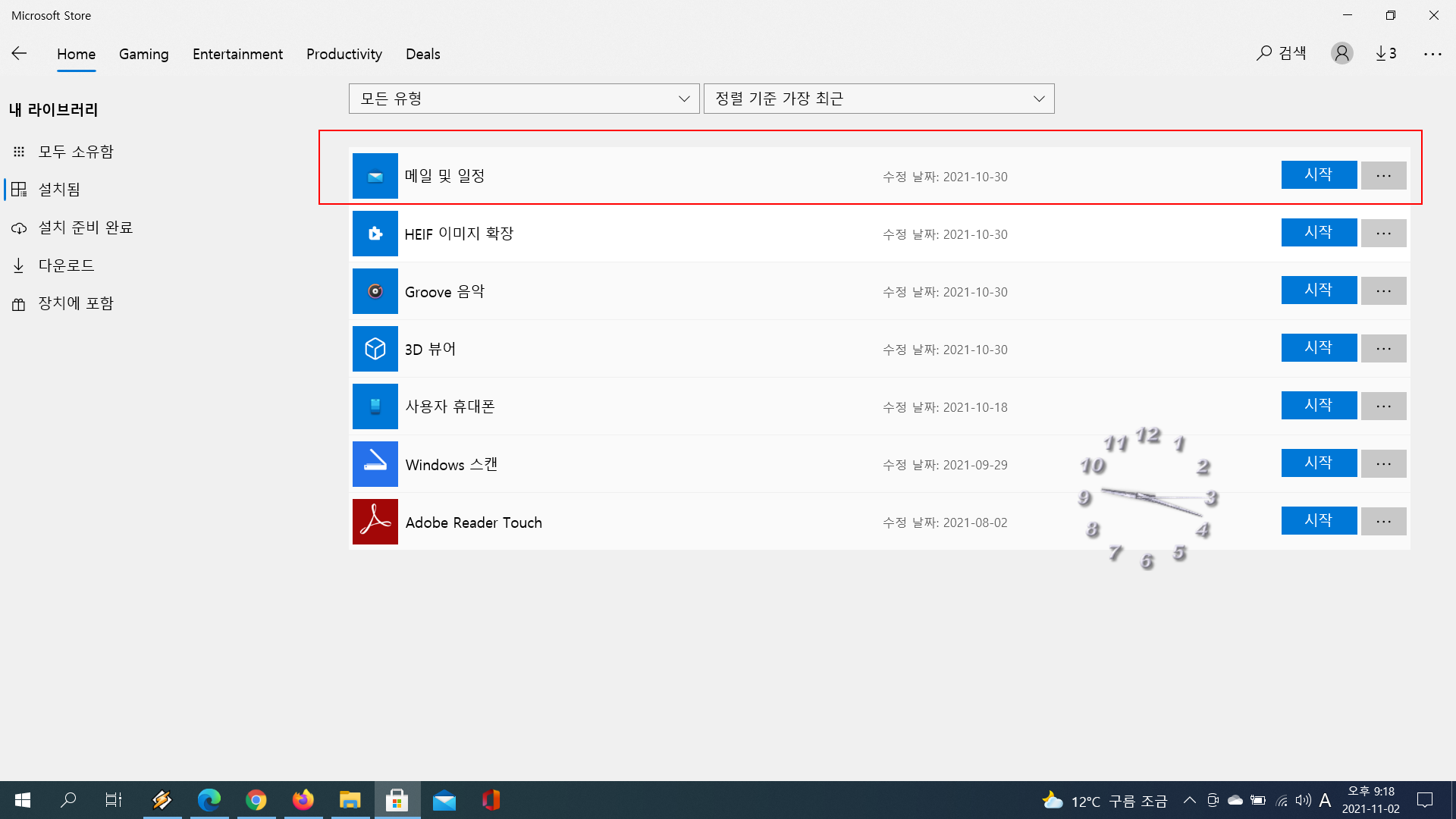The width and height of the screenshot is (1456, 819).
Task: Click the Wi-Fi network tray icon
Action: point(1281,800)
